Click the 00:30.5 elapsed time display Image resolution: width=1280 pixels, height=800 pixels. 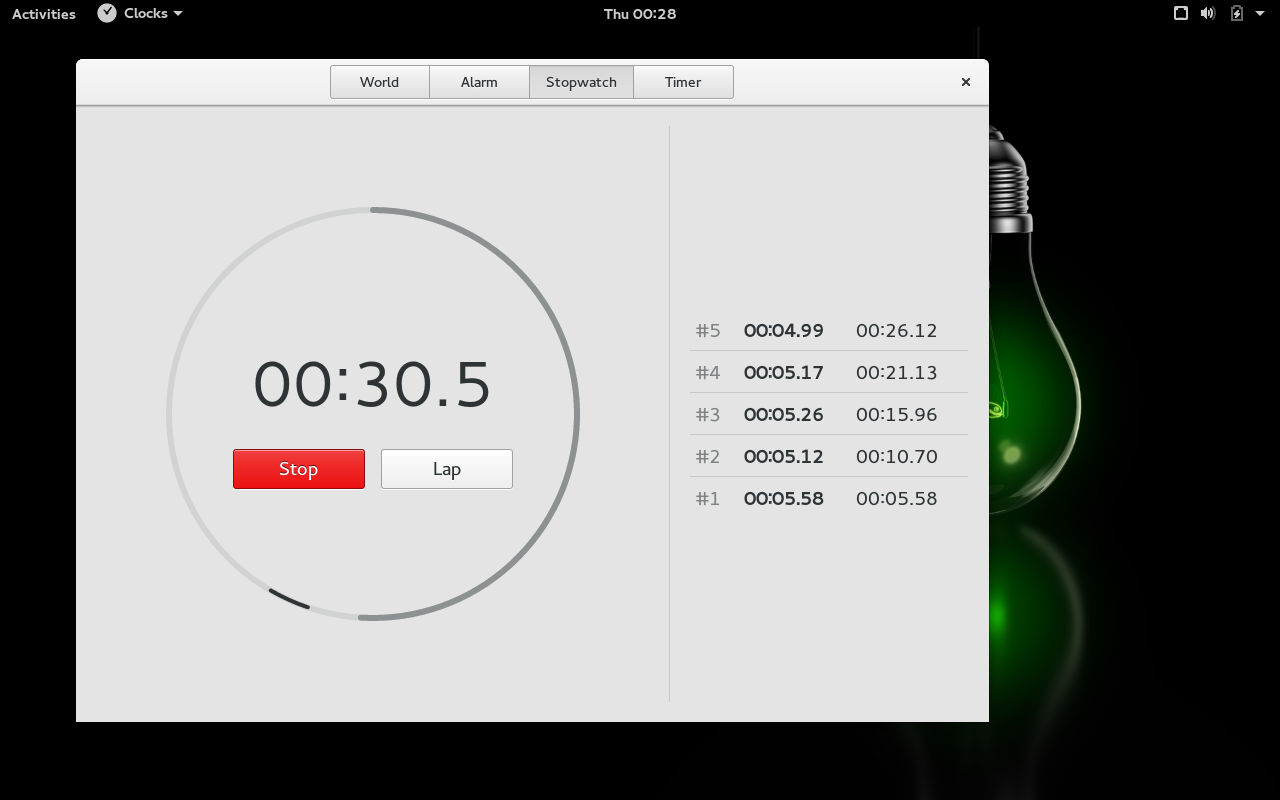click(x=372, y=385)
